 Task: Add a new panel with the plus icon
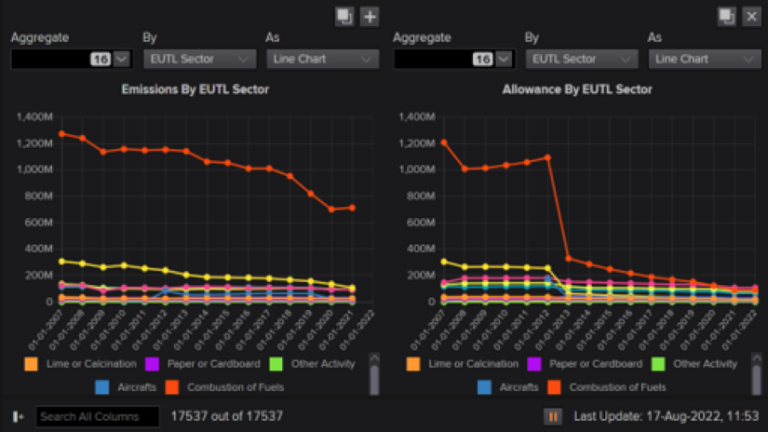click(369, 17)
